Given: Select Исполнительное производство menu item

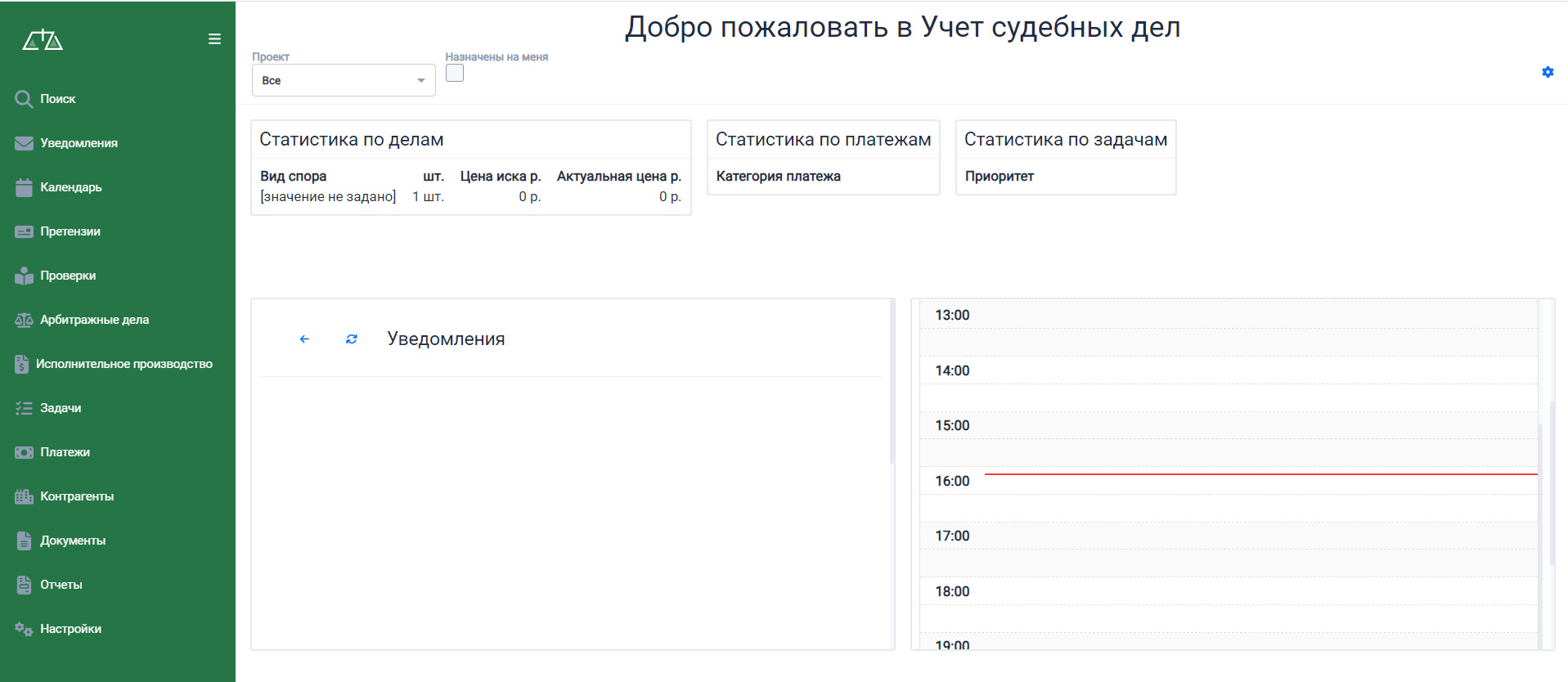Looking at the screenshot, I should (x=124, y=364).
